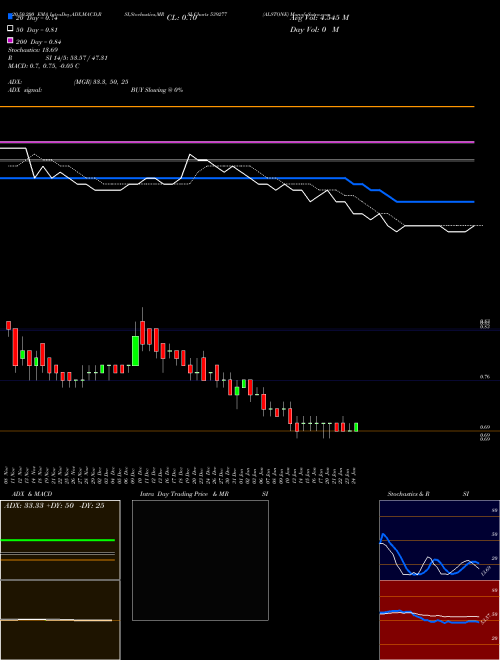Image resolution: width=500 pixels, height=660 pixels.
Task: Select the 'Day Vol: 0 M' text
Action: pos(314,29)
